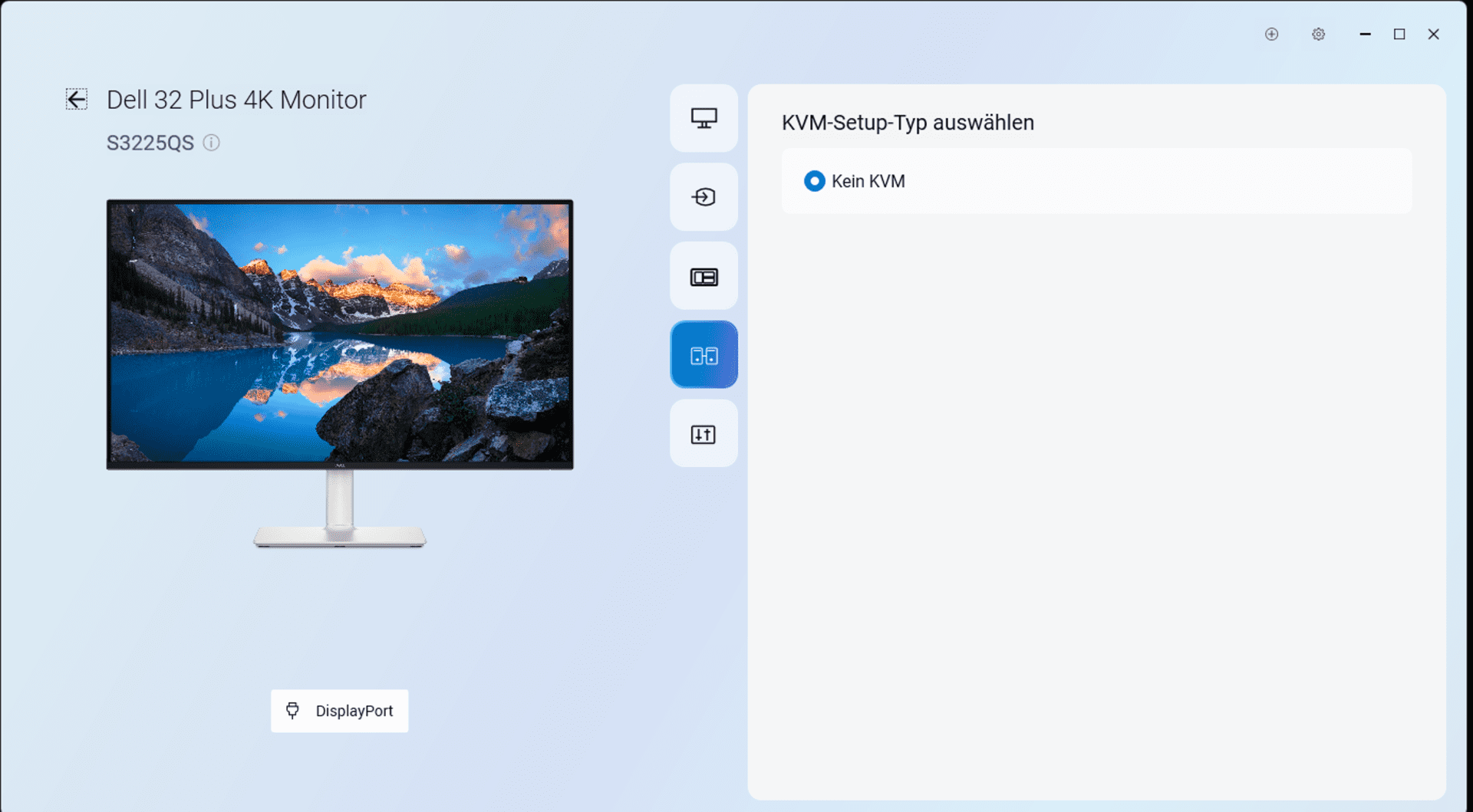Open the picture-in-picture layout tab icon

[x=704, y=277]
